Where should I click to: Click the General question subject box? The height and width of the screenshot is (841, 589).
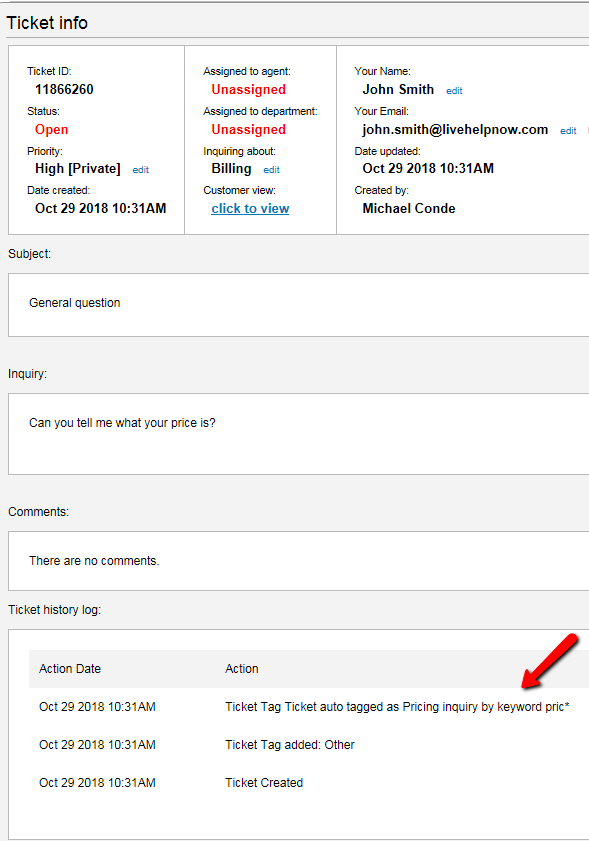tap(298, 305)
